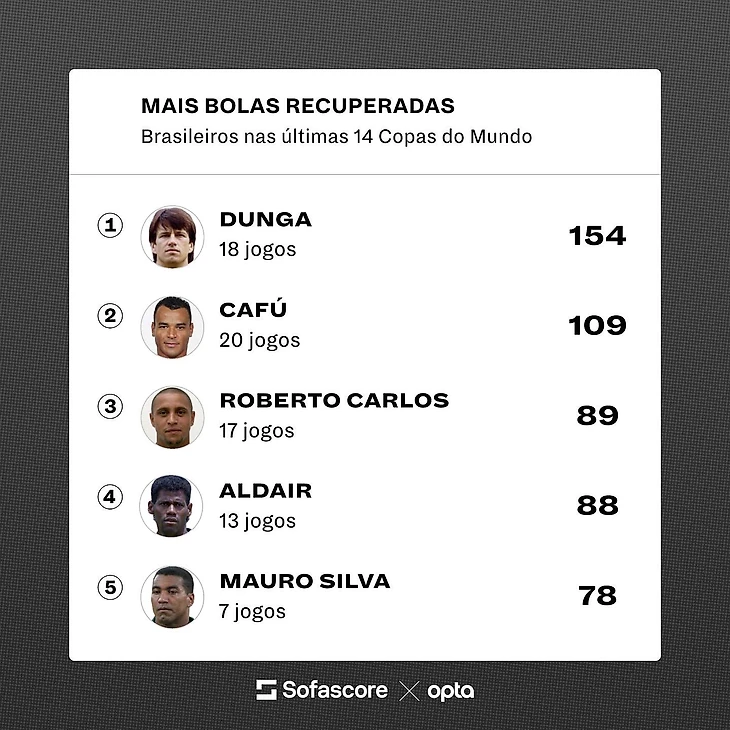
Task: Open the avatar photo in Aldair's row
Action: pos(171,507)
